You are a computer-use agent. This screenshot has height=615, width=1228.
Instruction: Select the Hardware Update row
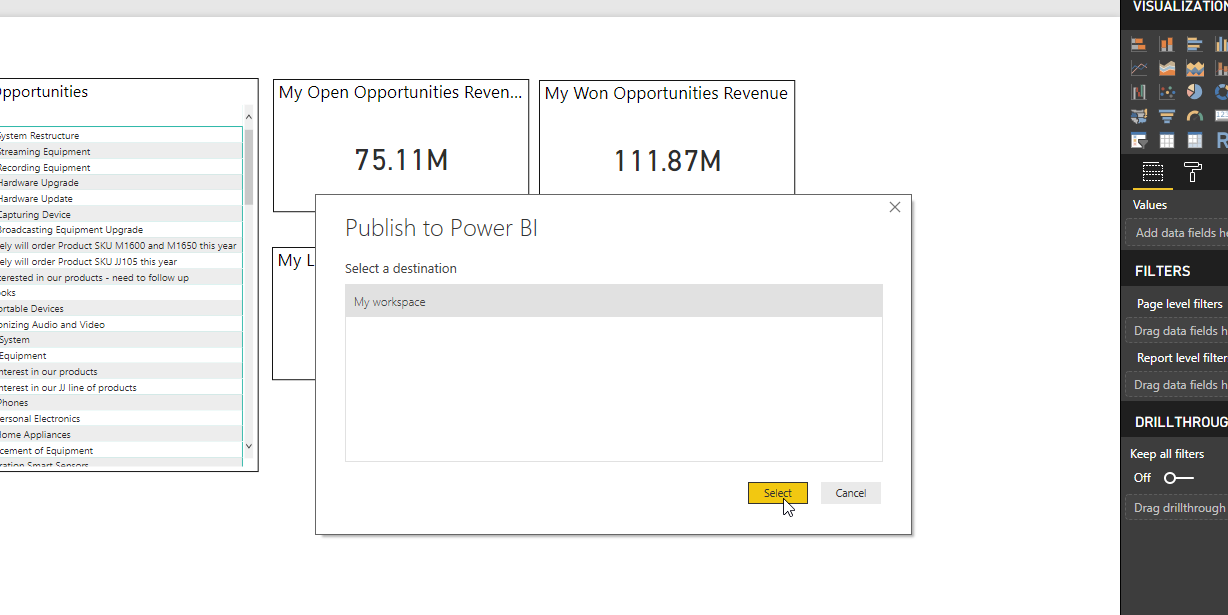[121, 198]
